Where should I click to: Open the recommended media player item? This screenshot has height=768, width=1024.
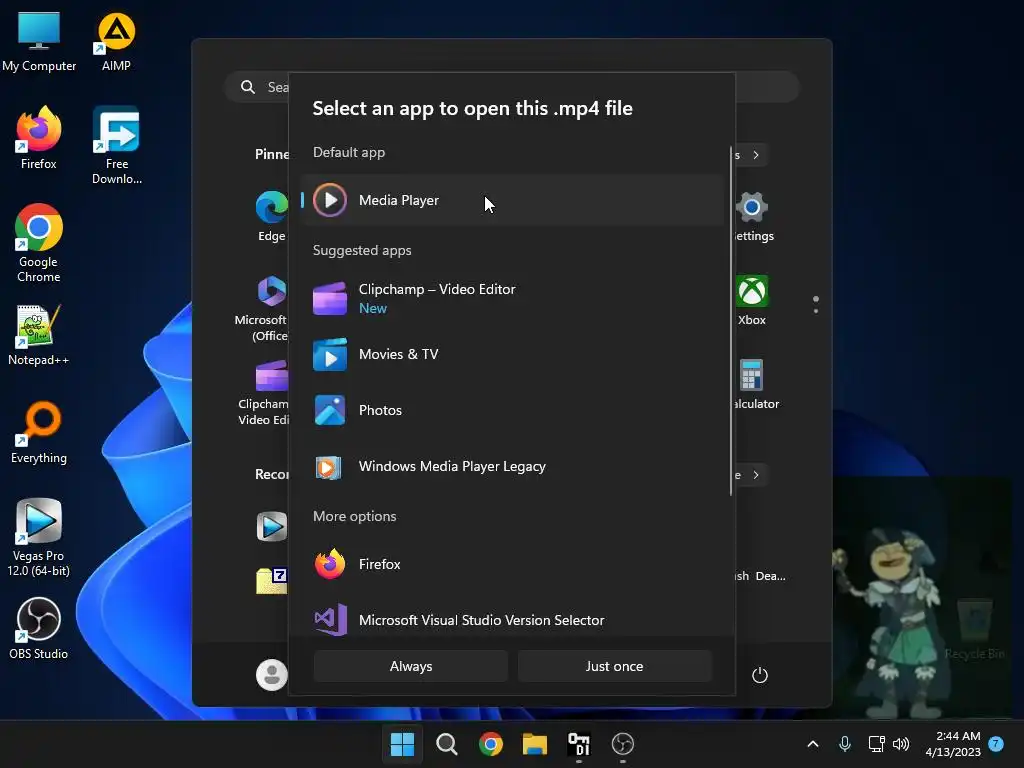pyautogui.click(x=272, y=526)
